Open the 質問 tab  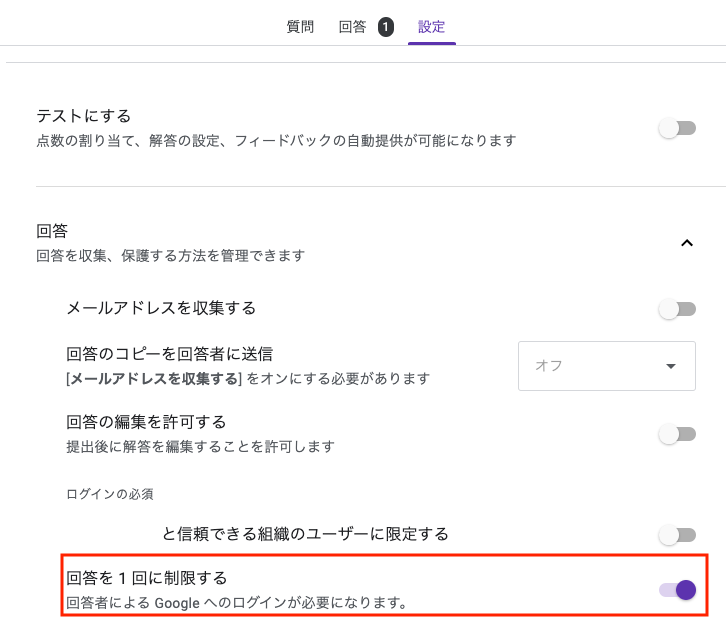click(x=300, y=27)
